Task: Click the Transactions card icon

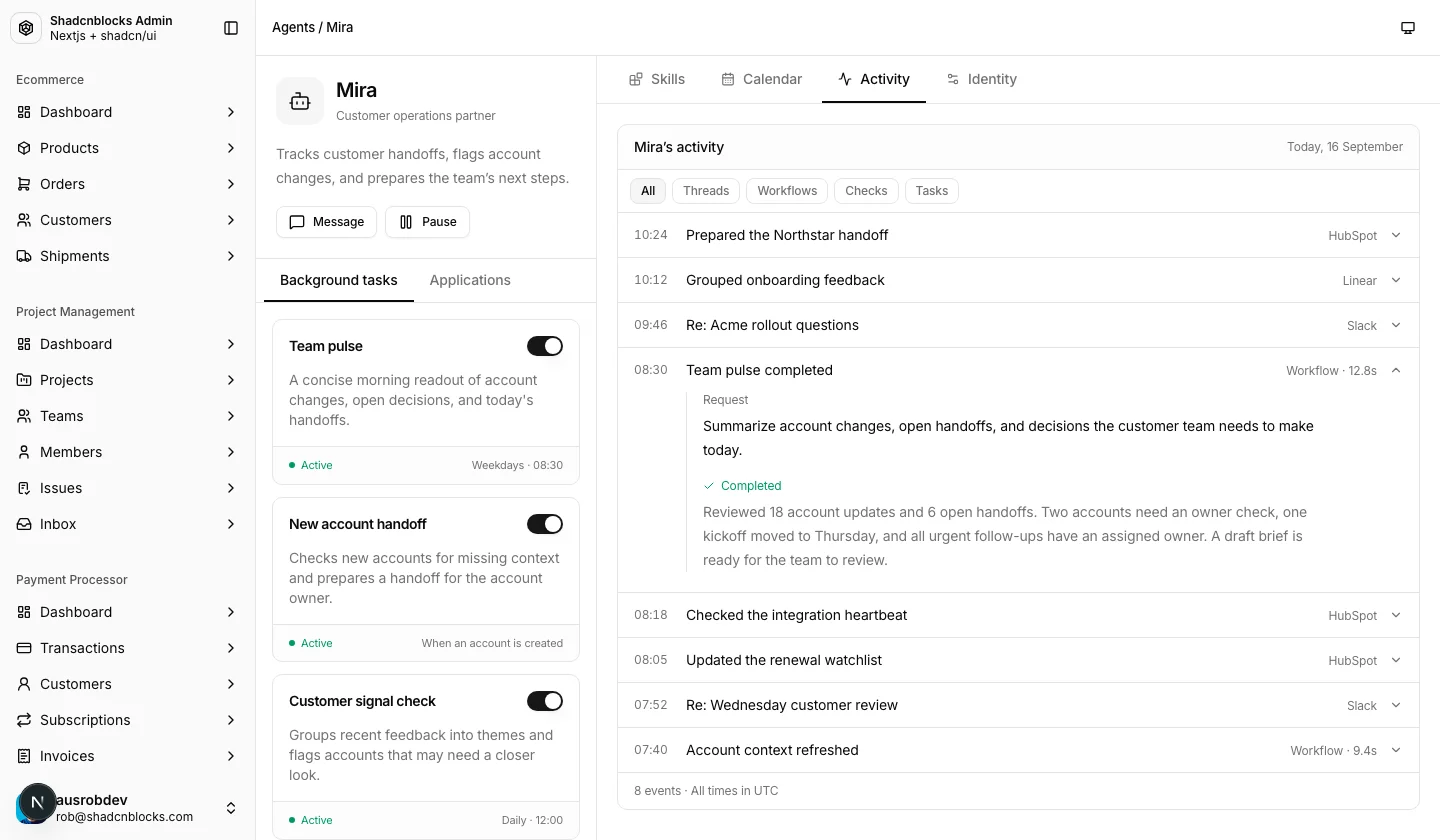Action: coord(24,648)
